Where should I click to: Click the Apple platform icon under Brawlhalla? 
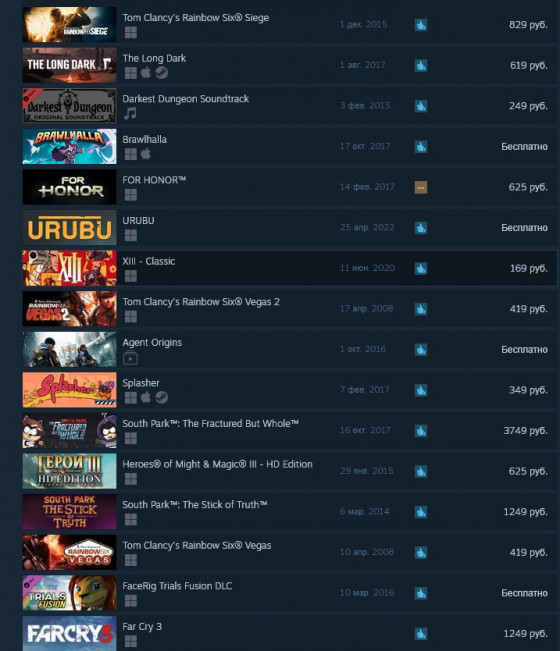pos(146,154)
